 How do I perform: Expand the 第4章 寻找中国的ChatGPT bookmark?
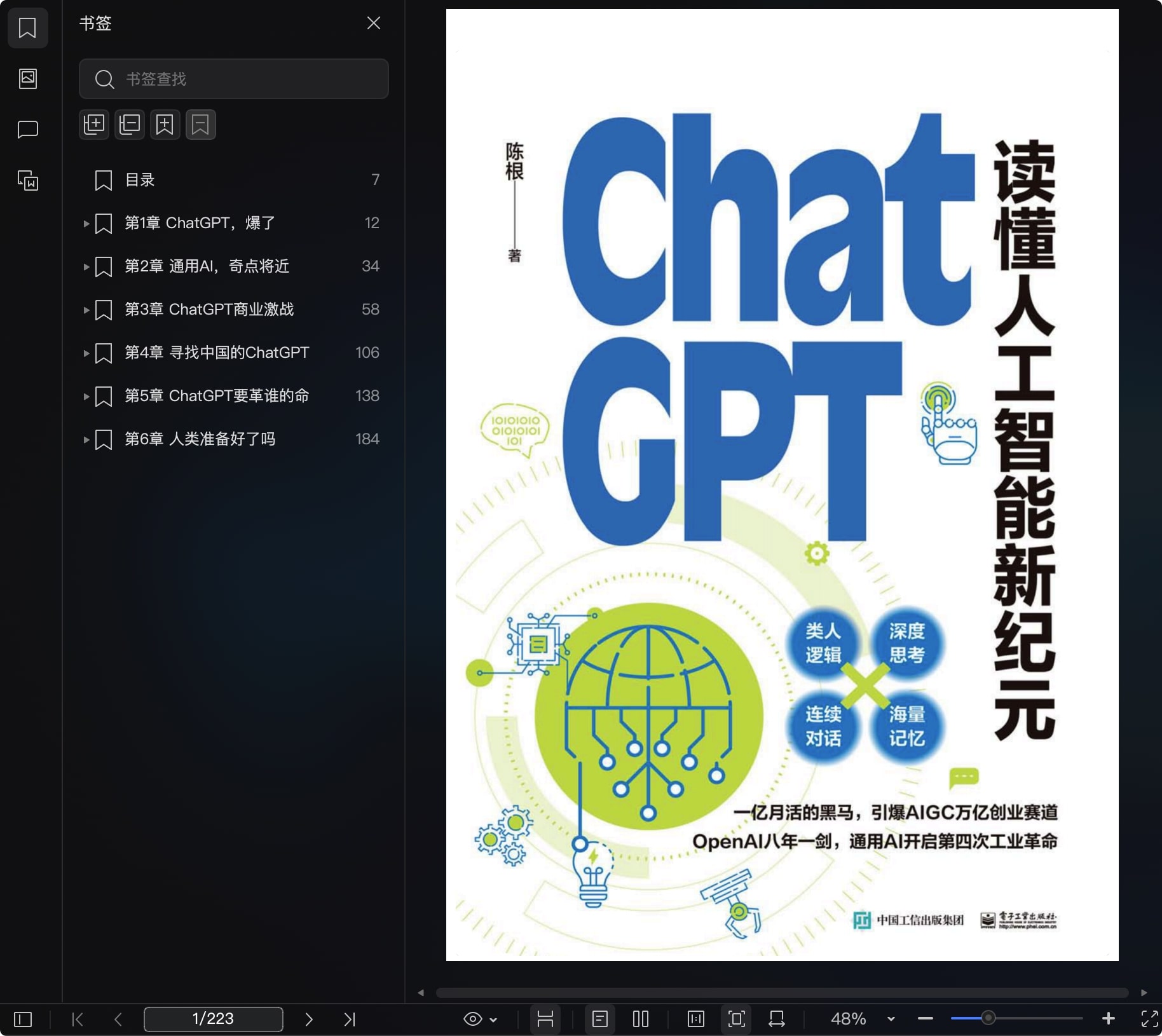[86, 353]
